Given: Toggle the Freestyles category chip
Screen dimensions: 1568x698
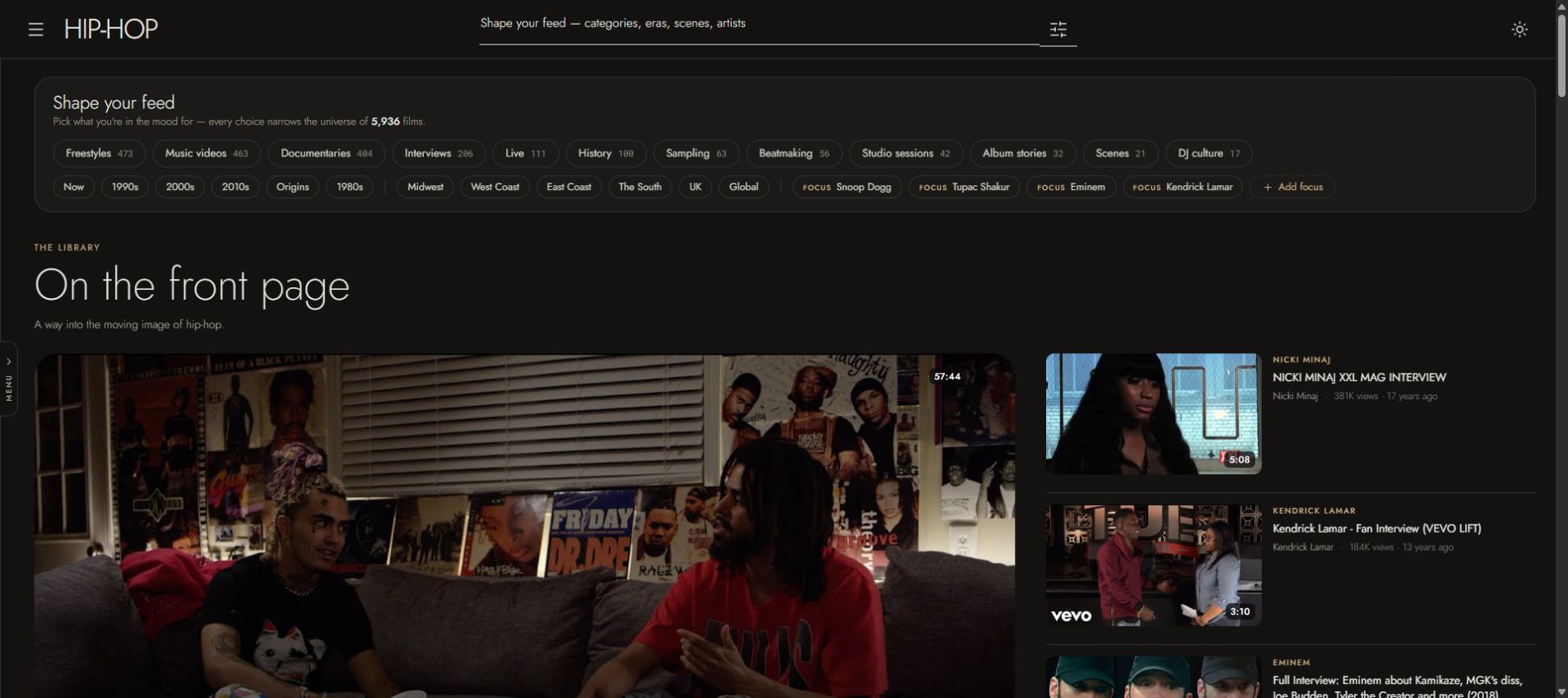Looking at the screenshot, I should click(x=100, y=154).
